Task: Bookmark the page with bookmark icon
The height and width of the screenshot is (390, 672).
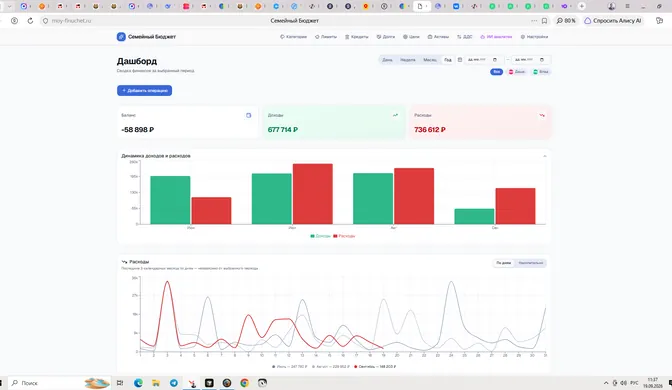Action: click(x=544, y=21)
